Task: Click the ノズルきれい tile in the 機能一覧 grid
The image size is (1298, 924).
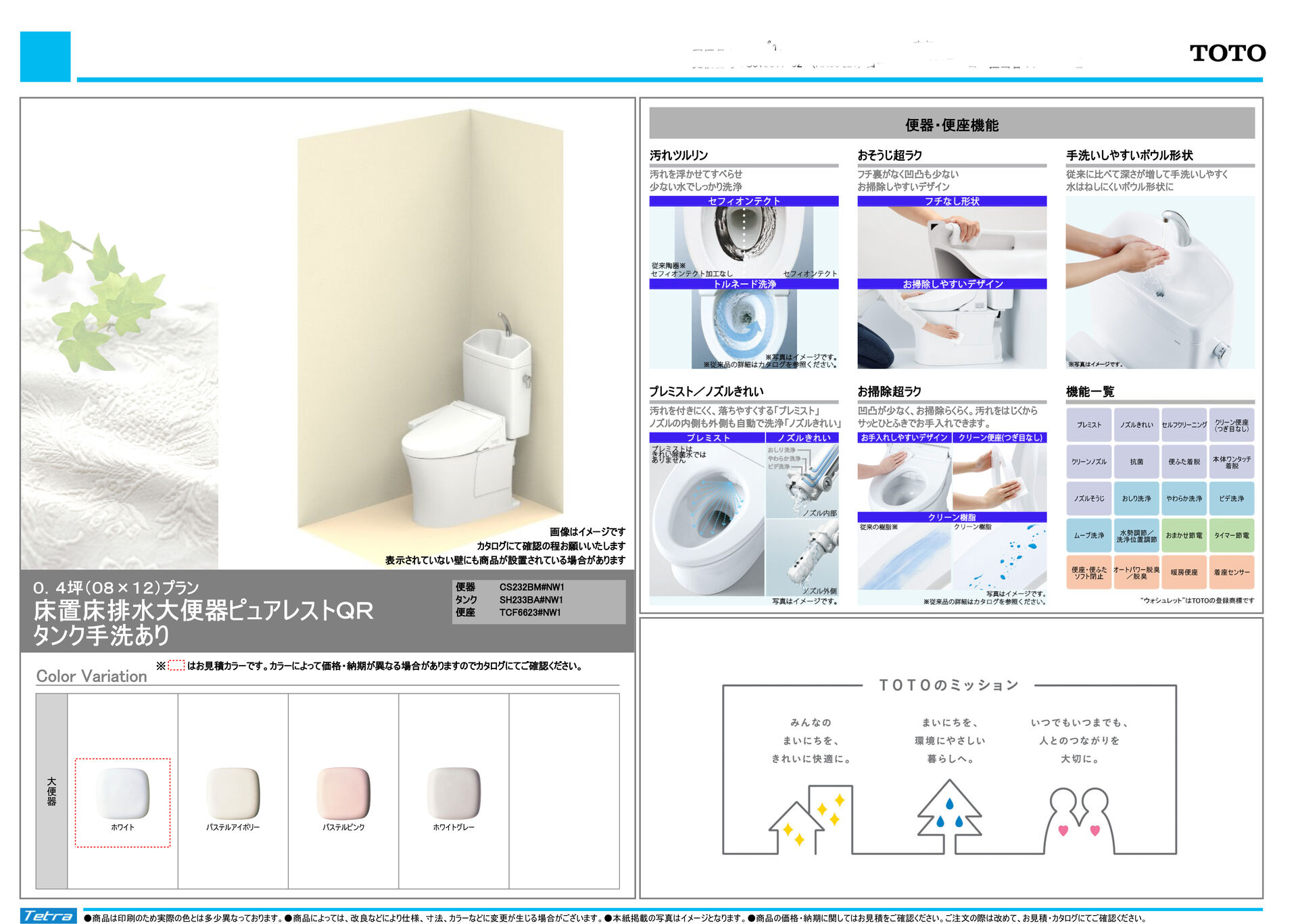Action: (x=1136, y=425)
